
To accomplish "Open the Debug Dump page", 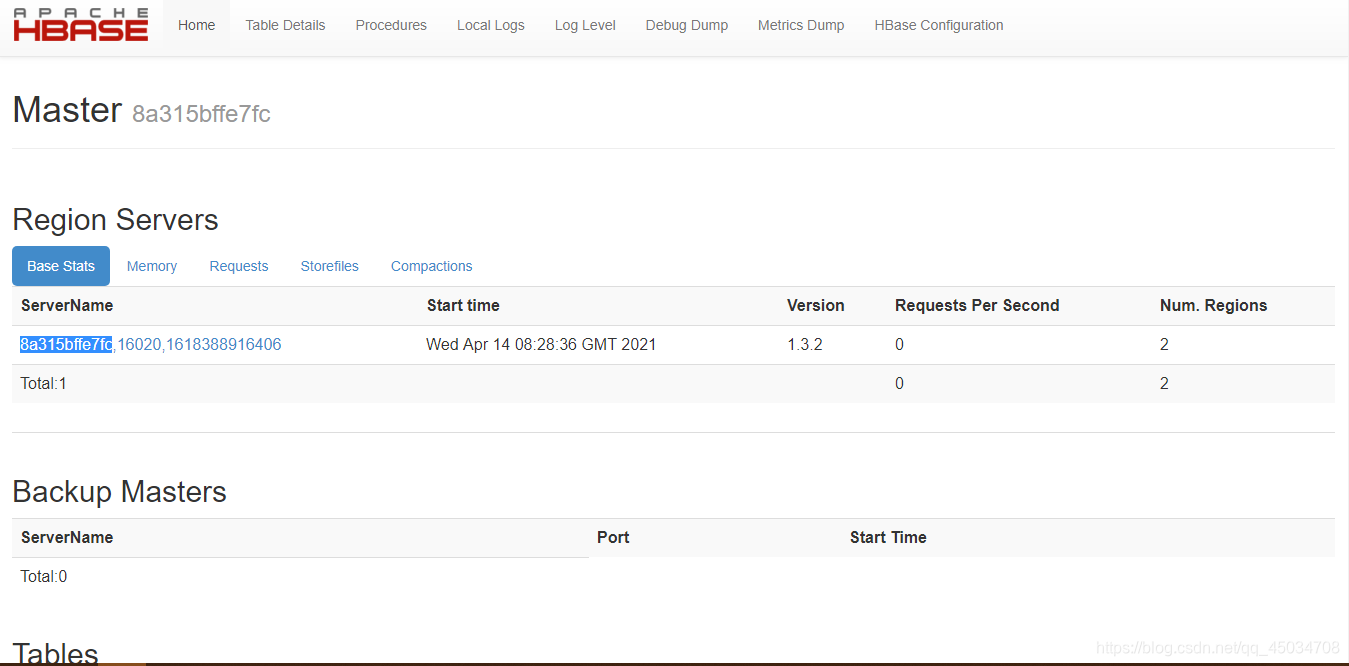I will (686, 25).
